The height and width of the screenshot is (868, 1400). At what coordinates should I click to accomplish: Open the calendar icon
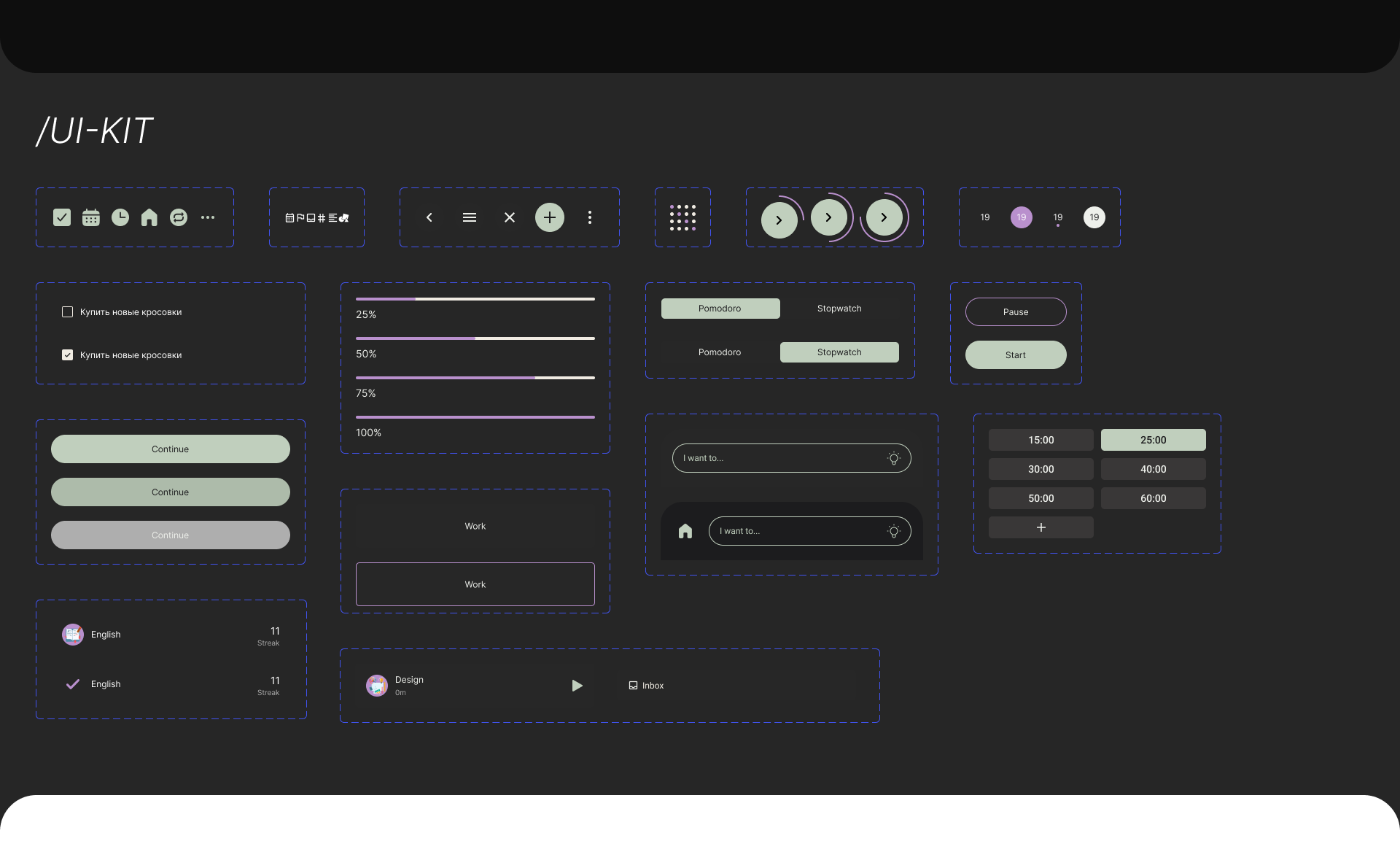(x=91, y=217)
